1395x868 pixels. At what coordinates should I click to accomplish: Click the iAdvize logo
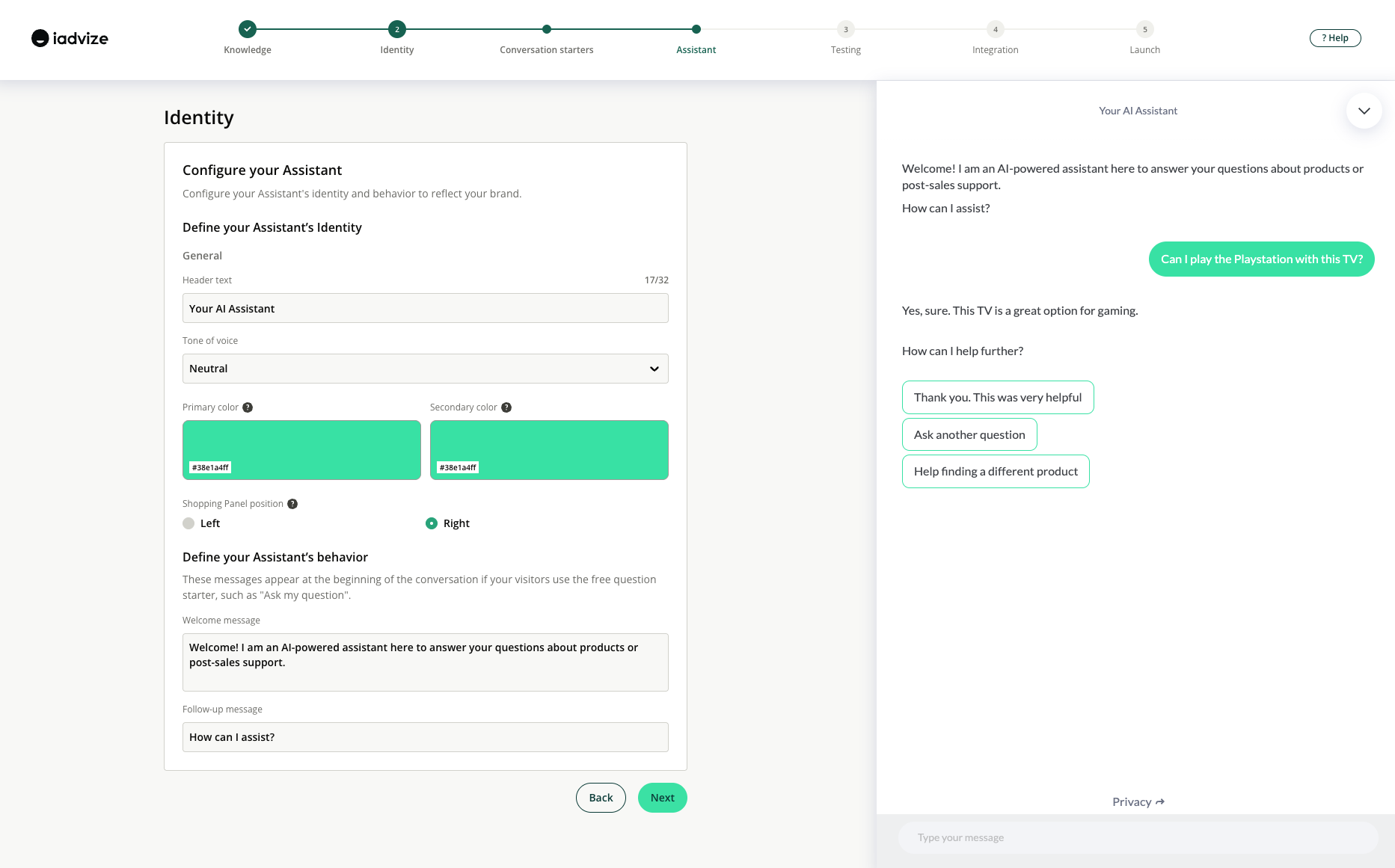click(x=70, y=38)
